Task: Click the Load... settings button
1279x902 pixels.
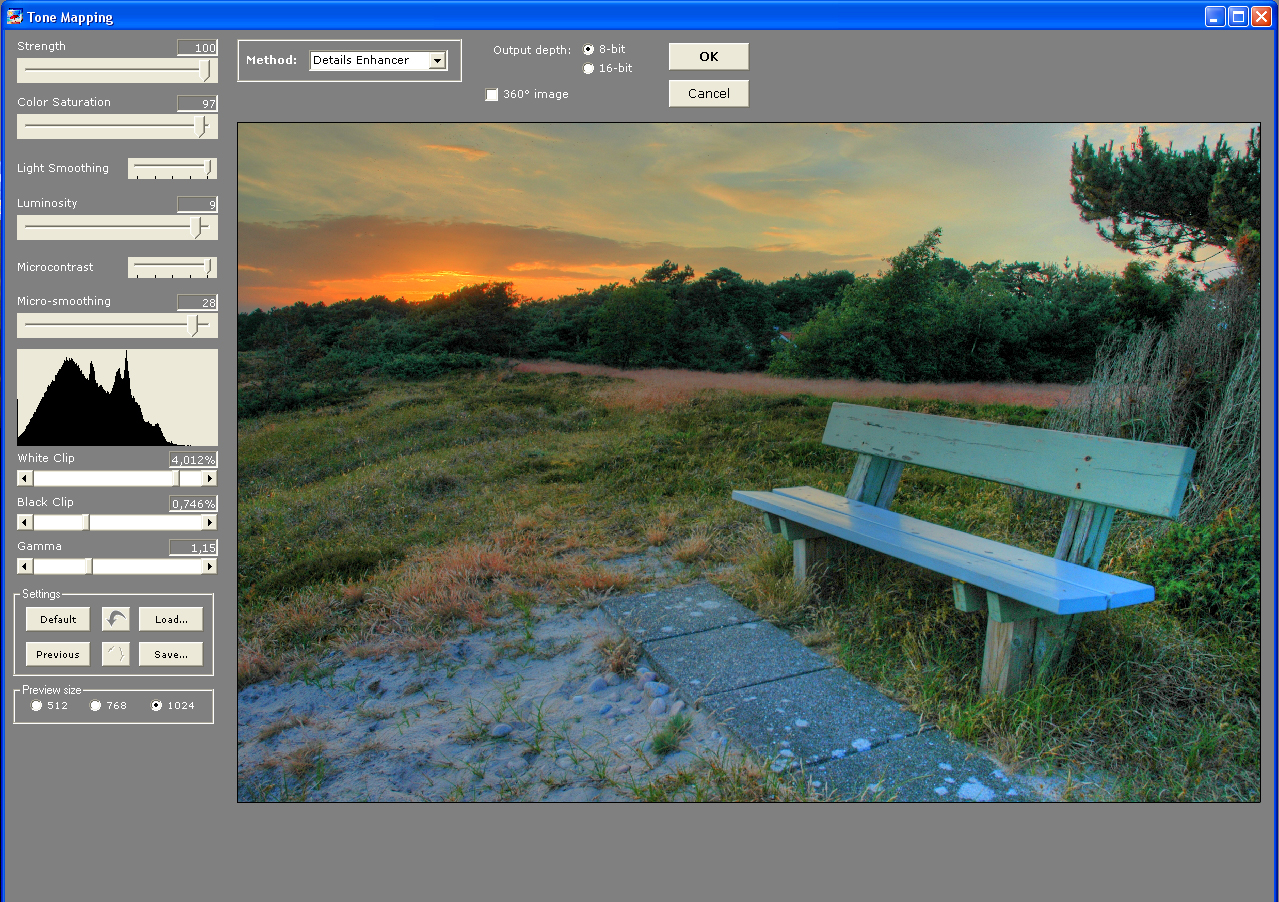Action: [x=171, y=619]
